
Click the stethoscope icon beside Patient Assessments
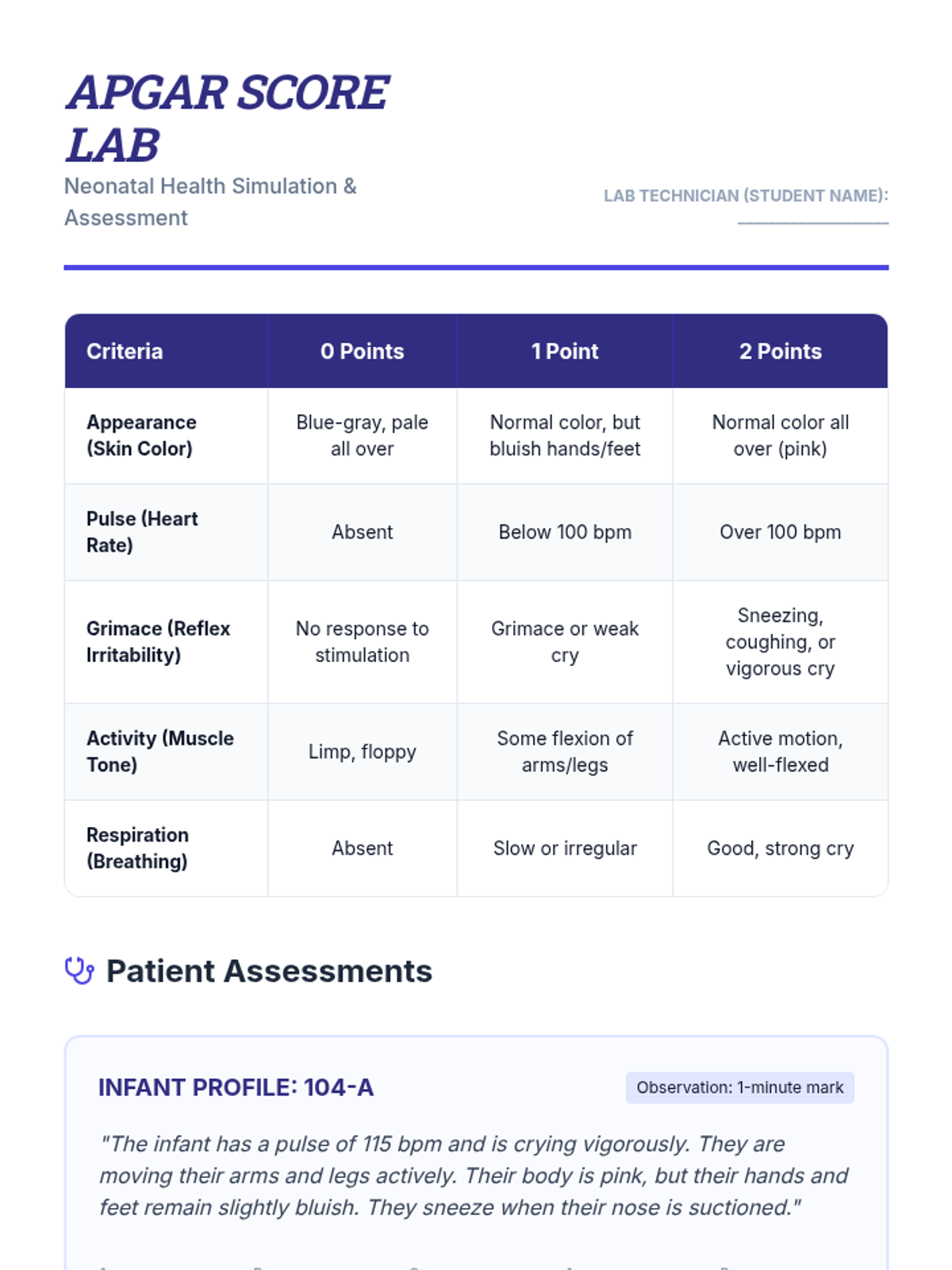pos(79,971)
